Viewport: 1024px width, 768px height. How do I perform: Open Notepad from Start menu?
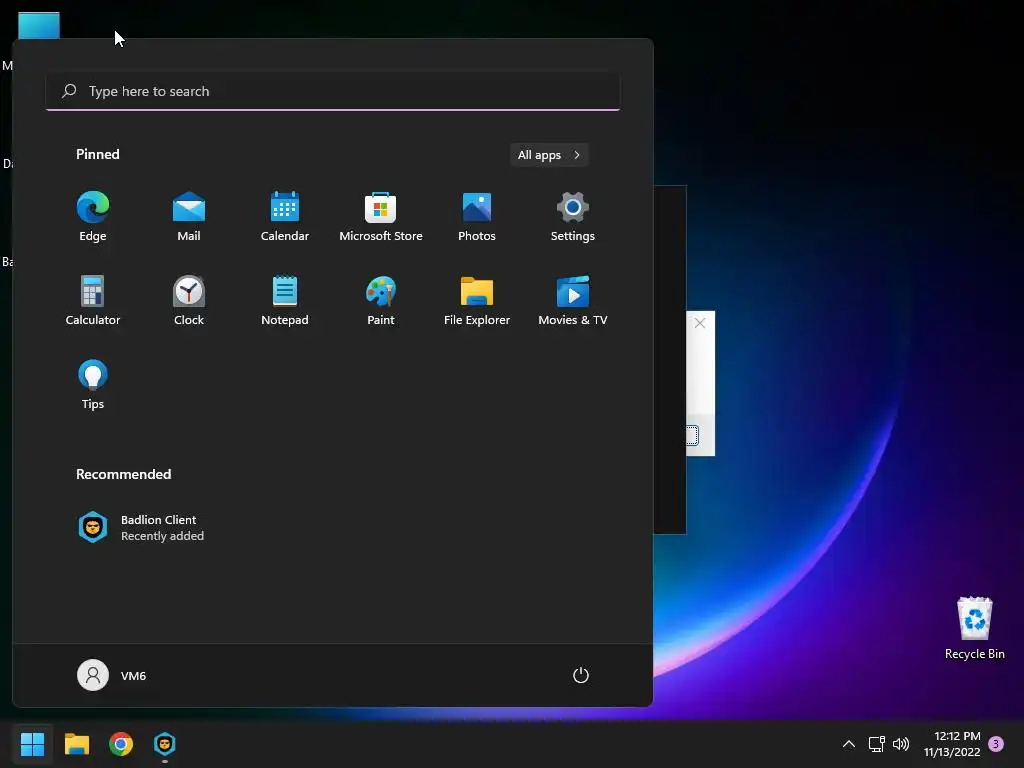[285, 301]
